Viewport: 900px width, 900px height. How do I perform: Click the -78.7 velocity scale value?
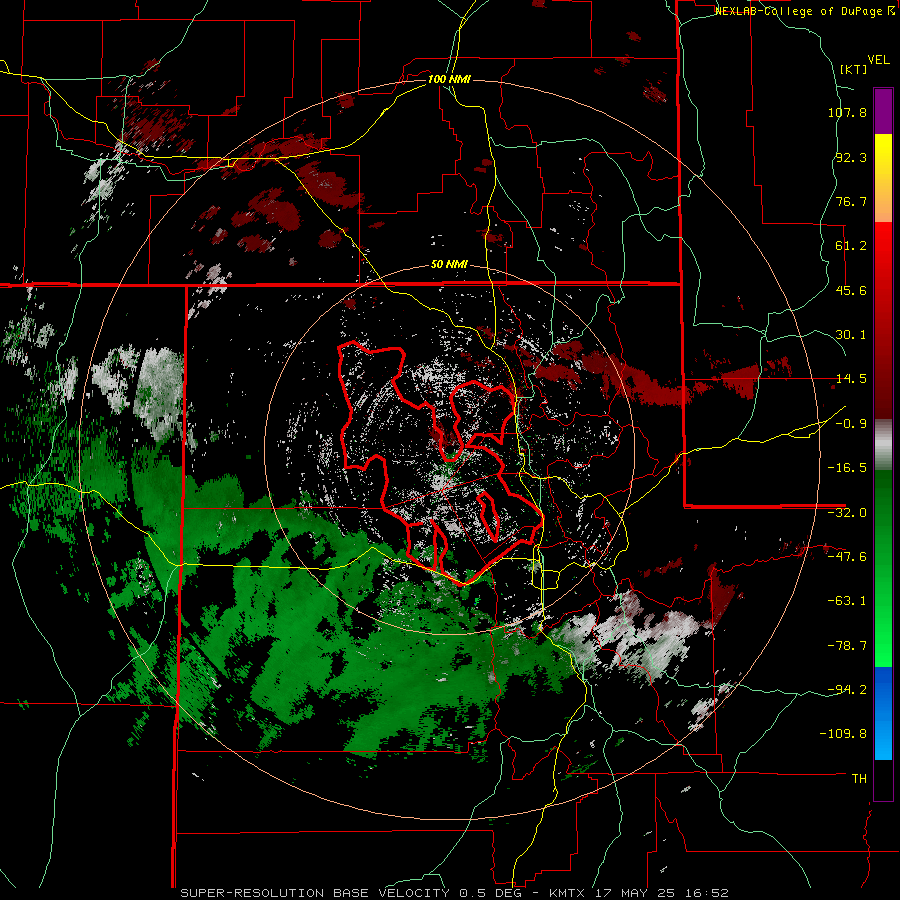coord(847,646)
